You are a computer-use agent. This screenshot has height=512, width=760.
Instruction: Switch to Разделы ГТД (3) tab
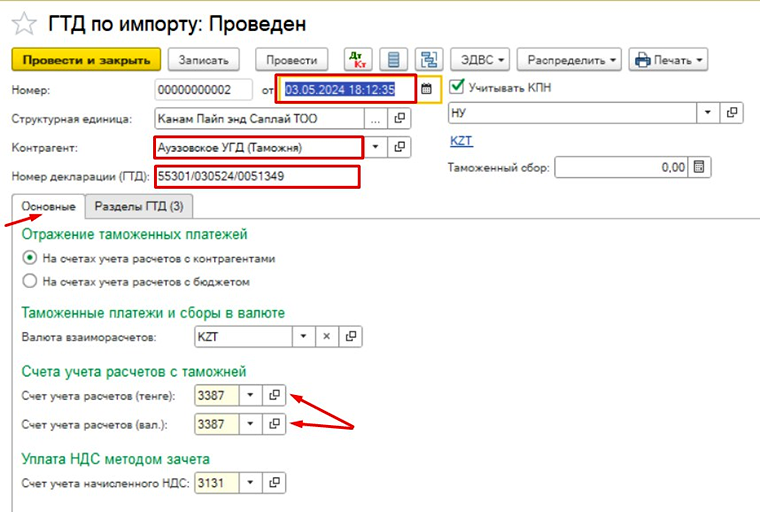tap(138, 207)
